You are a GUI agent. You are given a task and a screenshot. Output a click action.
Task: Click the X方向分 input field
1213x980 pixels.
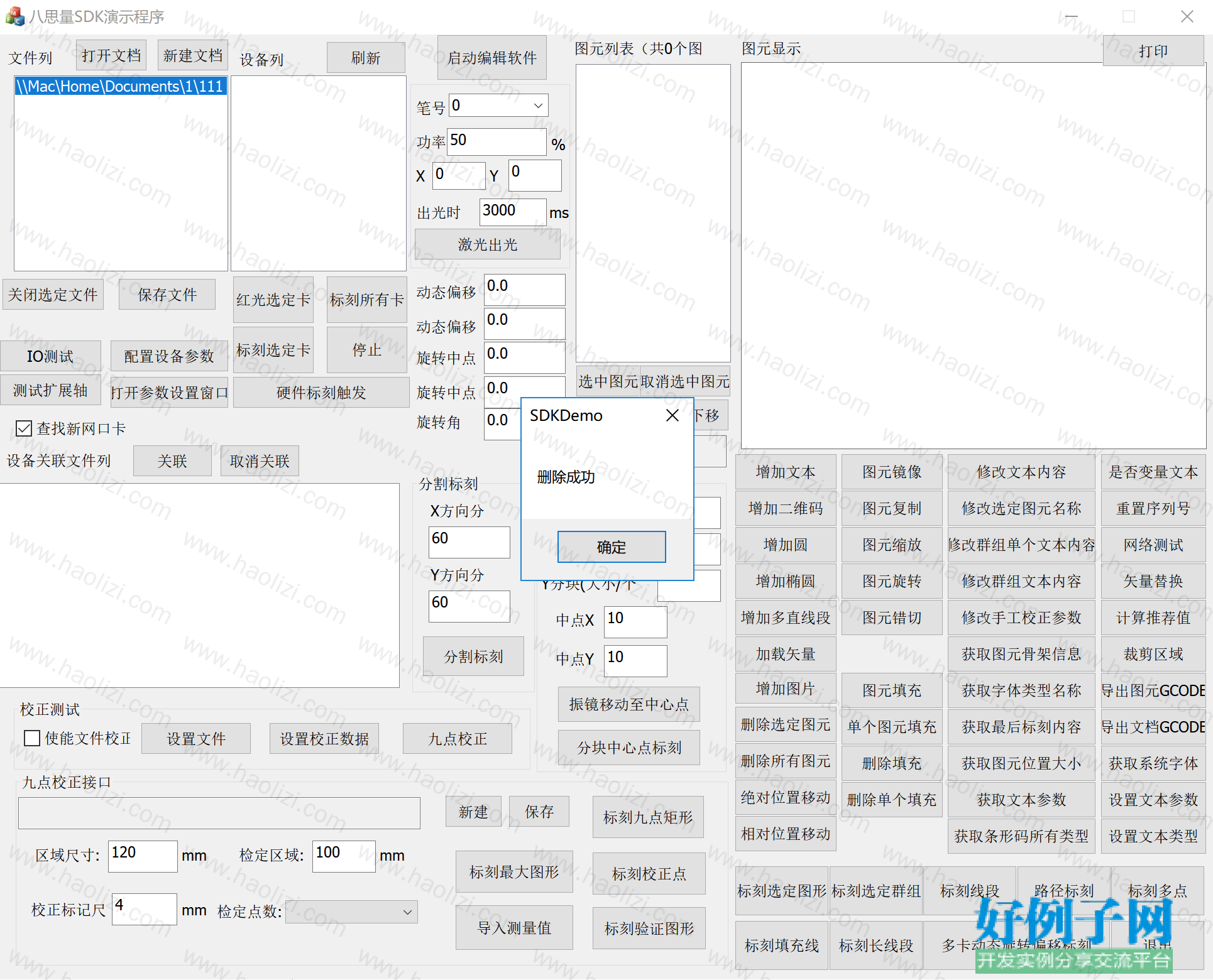click(469, 542)
